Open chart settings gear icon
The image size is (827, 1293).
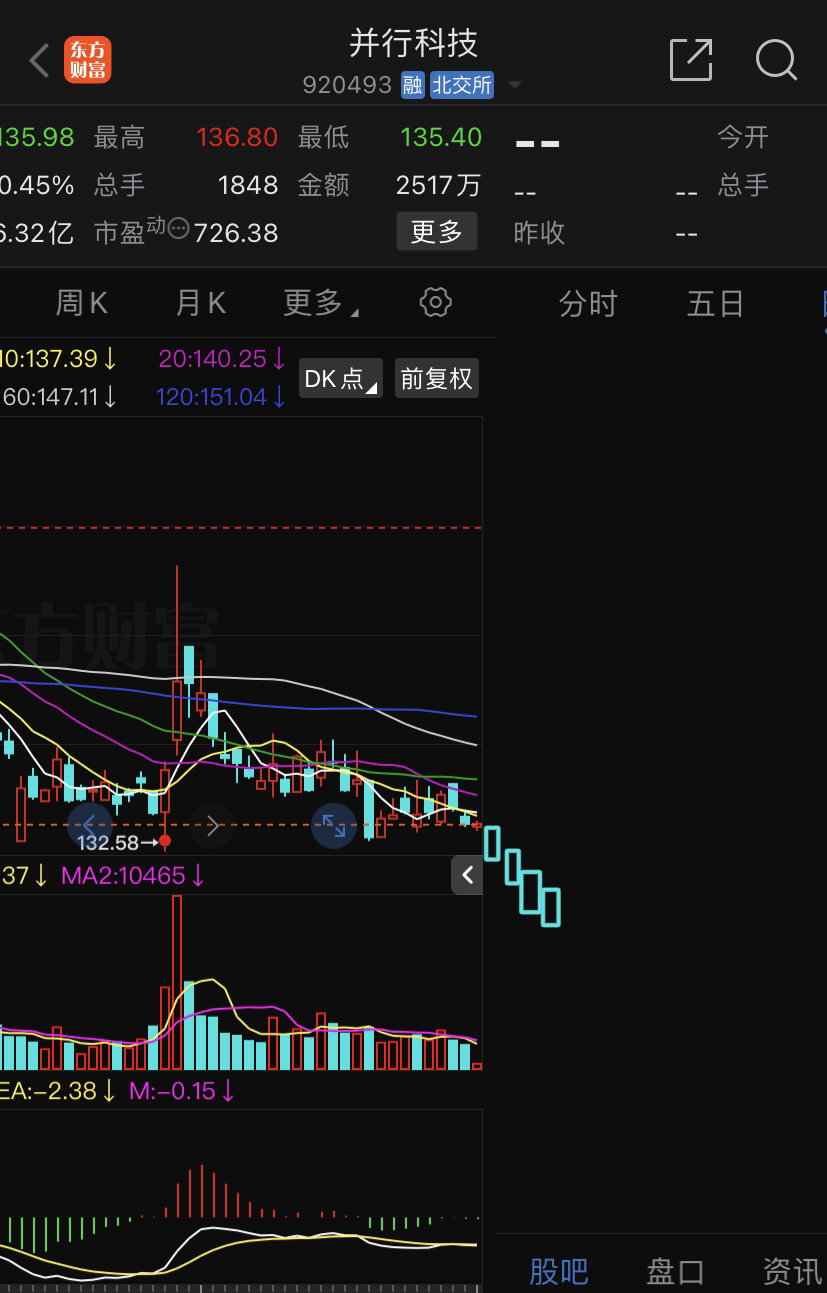[435, 302]
